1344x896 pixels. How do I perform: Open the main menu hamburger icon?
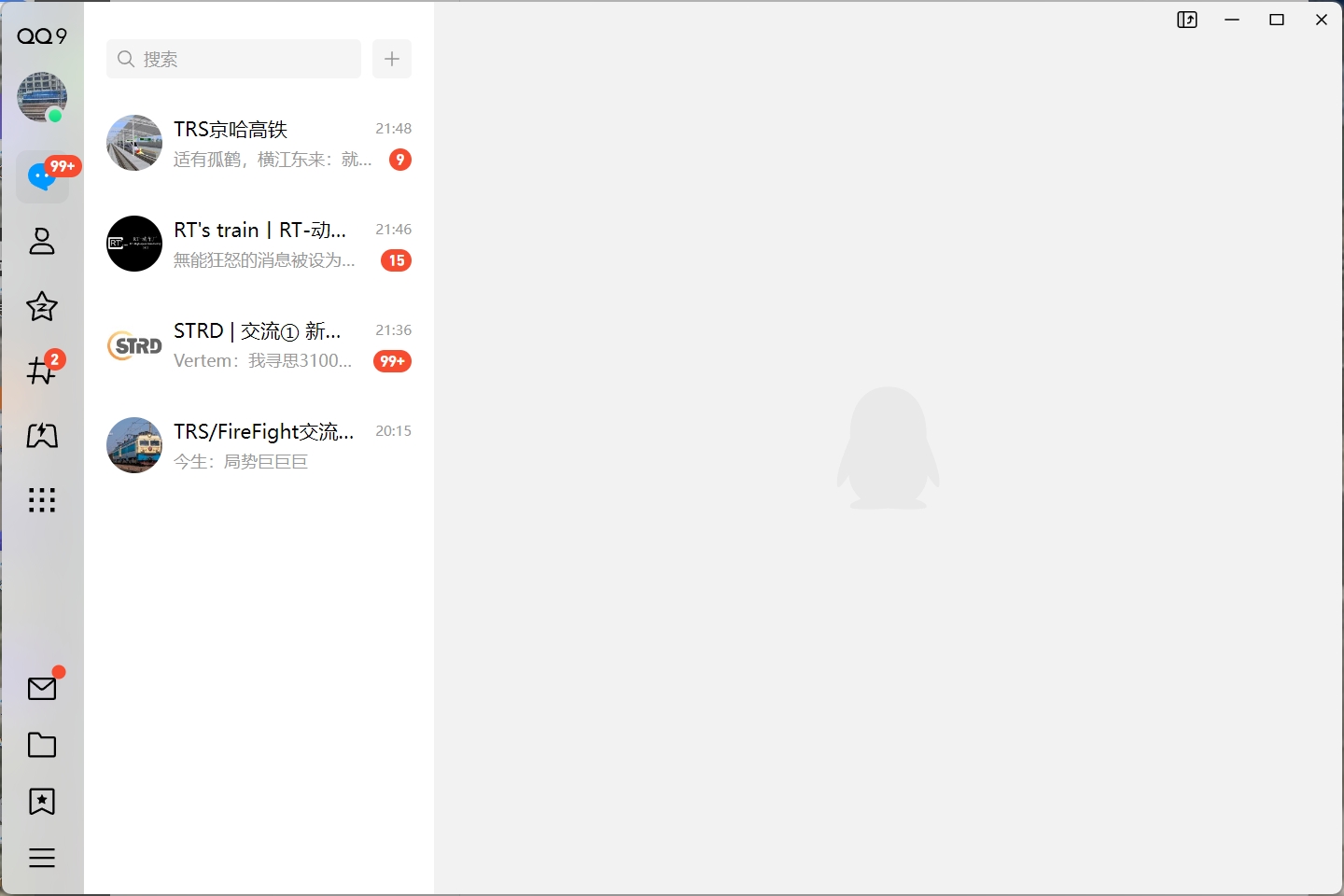point(42,859)
